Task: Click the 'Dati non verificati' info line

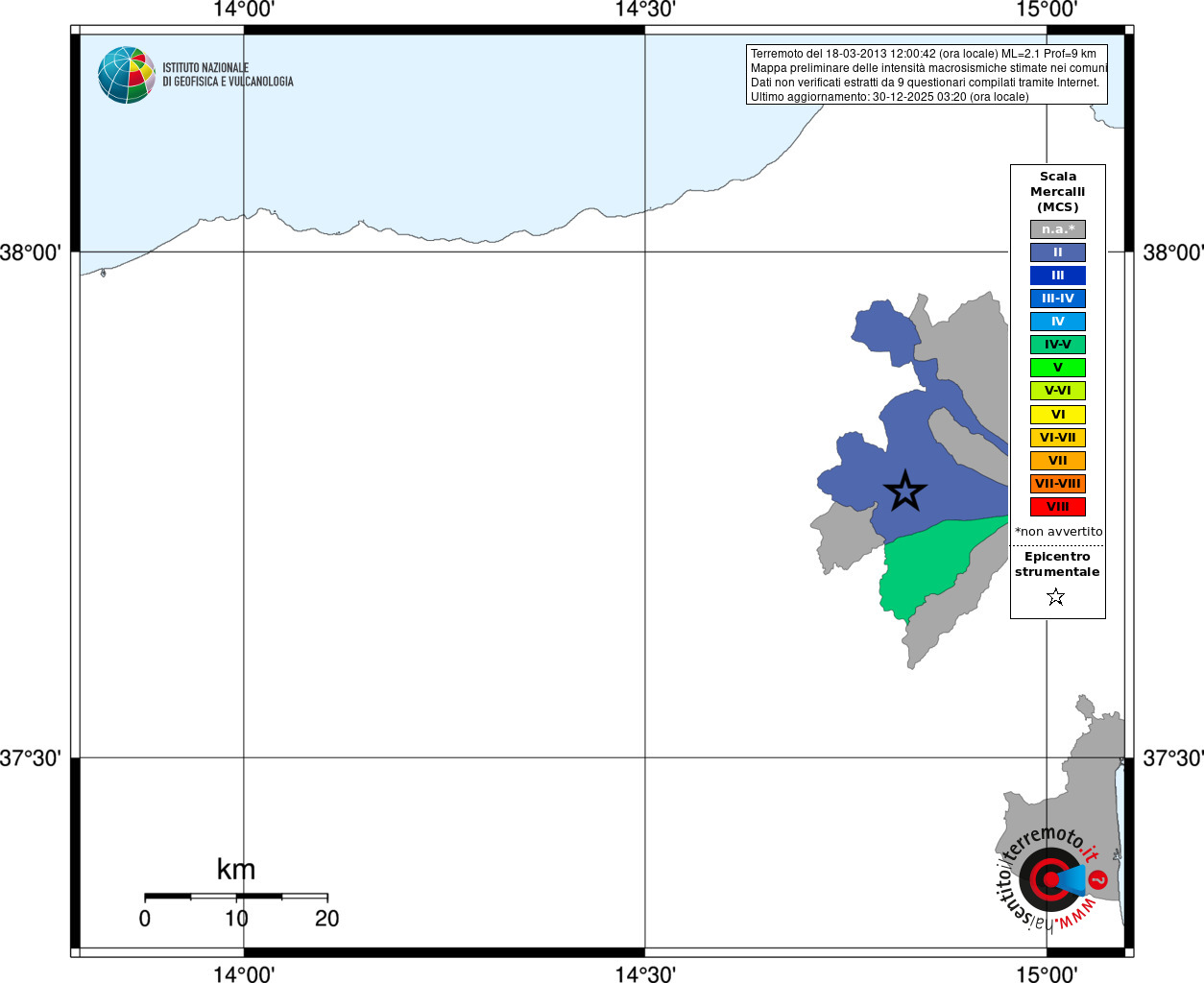Action: (925, 83)
